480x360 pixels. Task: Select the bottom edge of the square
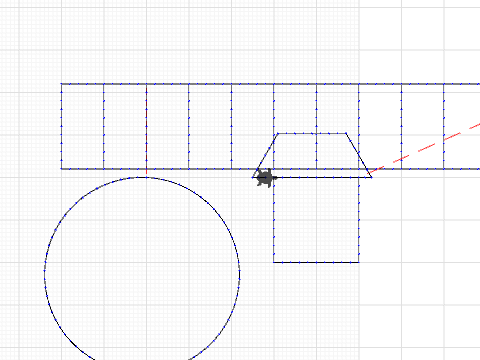point(316,263)
